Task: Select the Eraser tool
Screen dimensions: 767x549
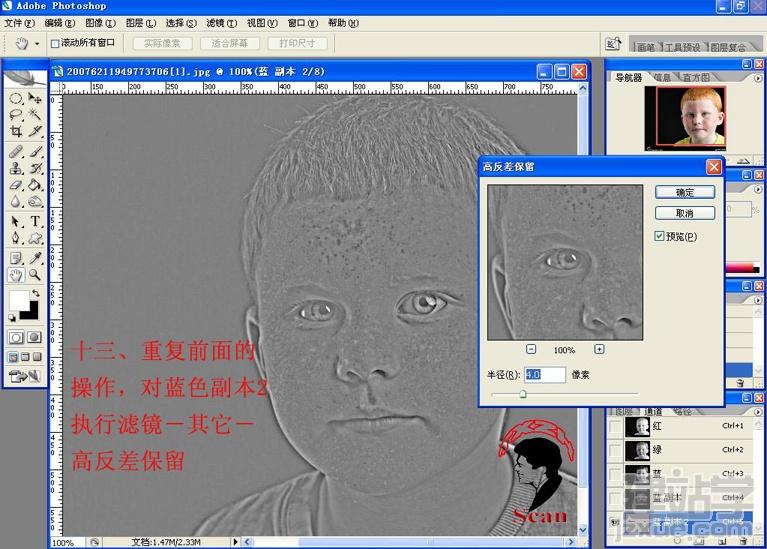Action: pyautogui.click(x=16, y=185)
